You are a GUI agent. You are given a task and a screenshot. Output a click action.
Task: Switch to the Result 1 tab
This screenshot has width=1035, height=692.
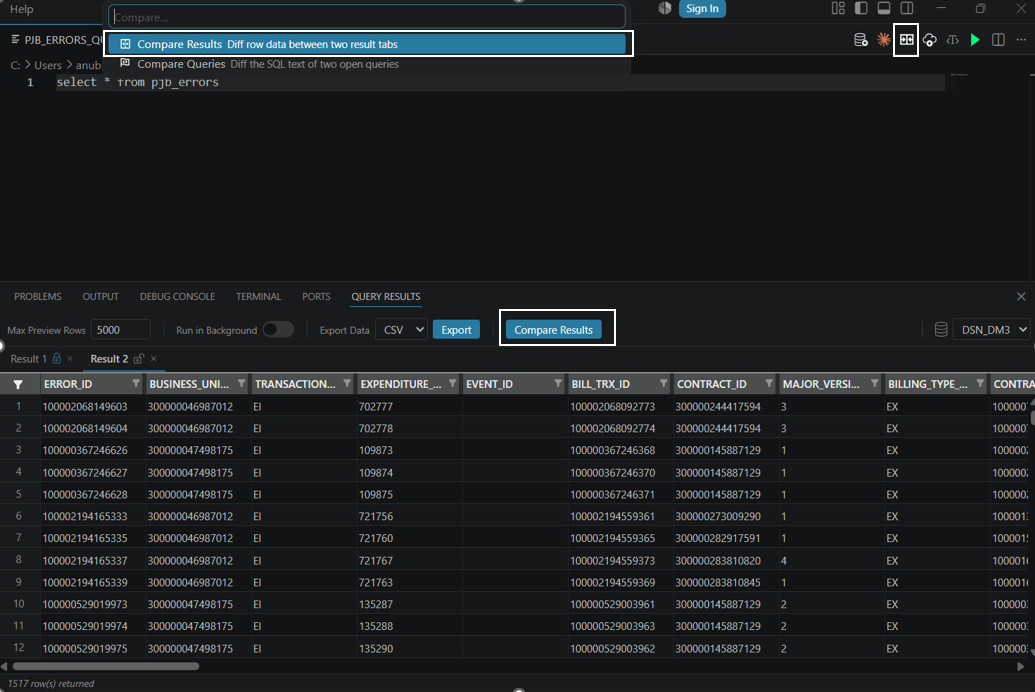28,359
